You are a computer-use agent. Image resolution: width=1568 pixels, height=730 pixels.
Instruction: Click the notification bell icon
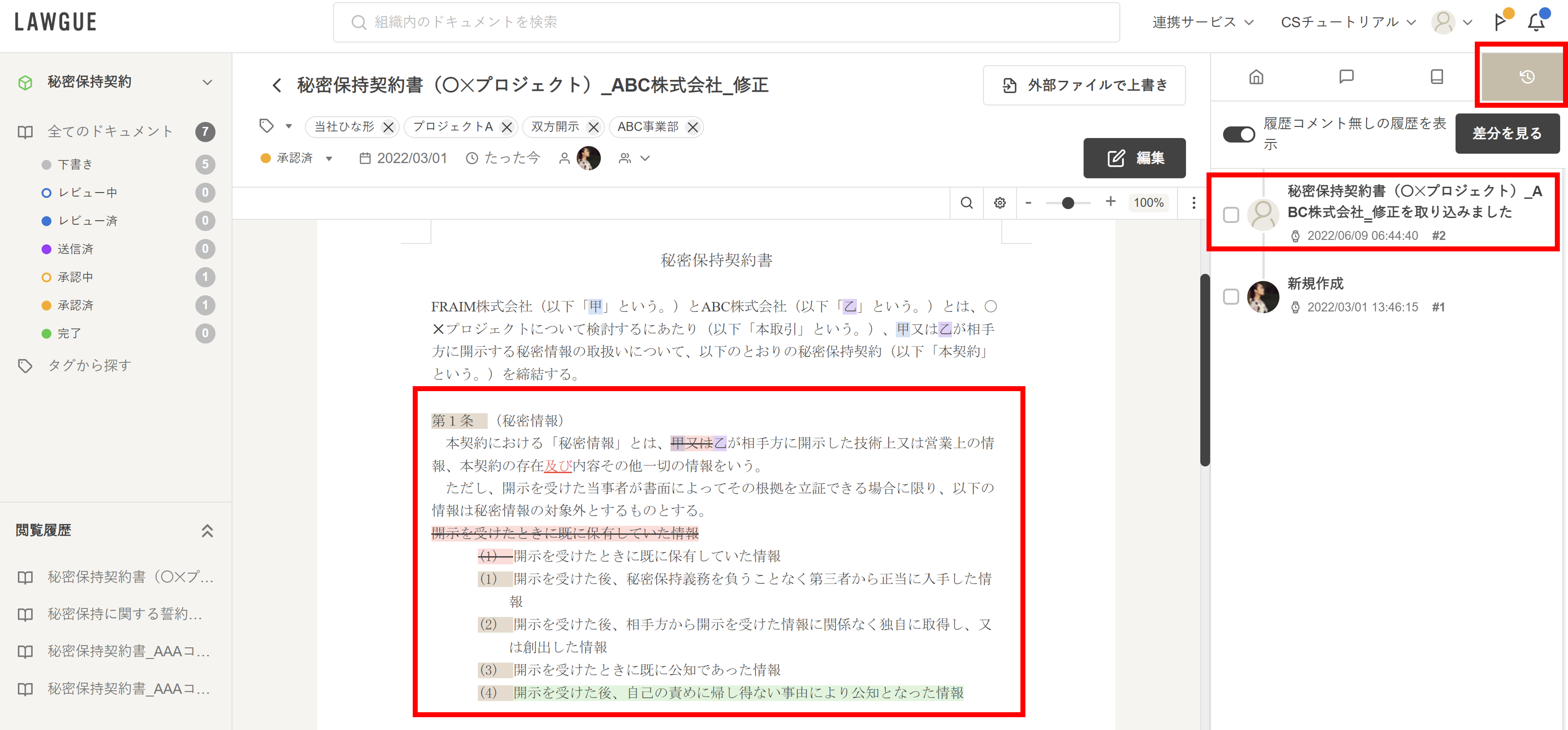click(1536, 22)
